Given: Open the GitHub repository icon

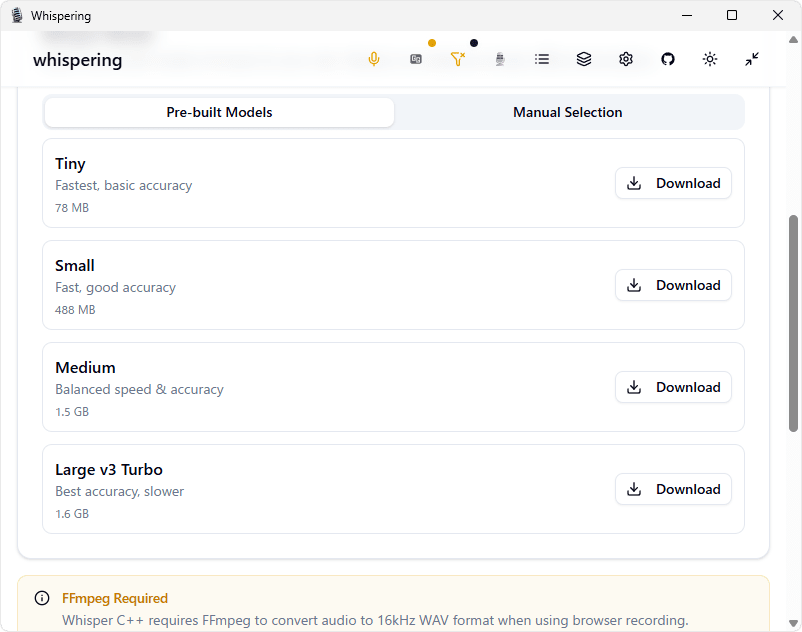Looking at the screenshot, I should pyautogui.click(x=668, y=59).
